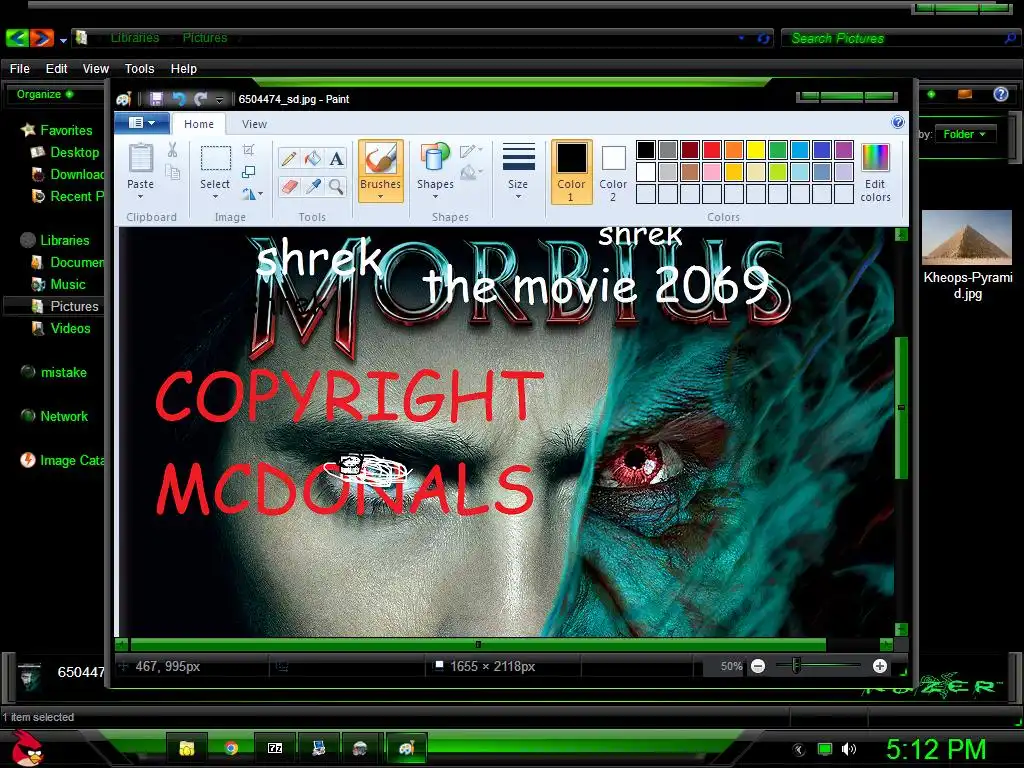The image size is (1024, 768).
Task: Click the zoom slider handle
Action: pos(795,666)
